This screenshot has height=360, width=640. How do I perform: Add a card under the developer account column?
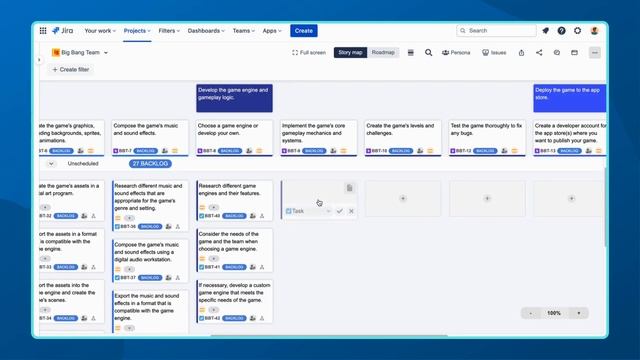[571, 198]
